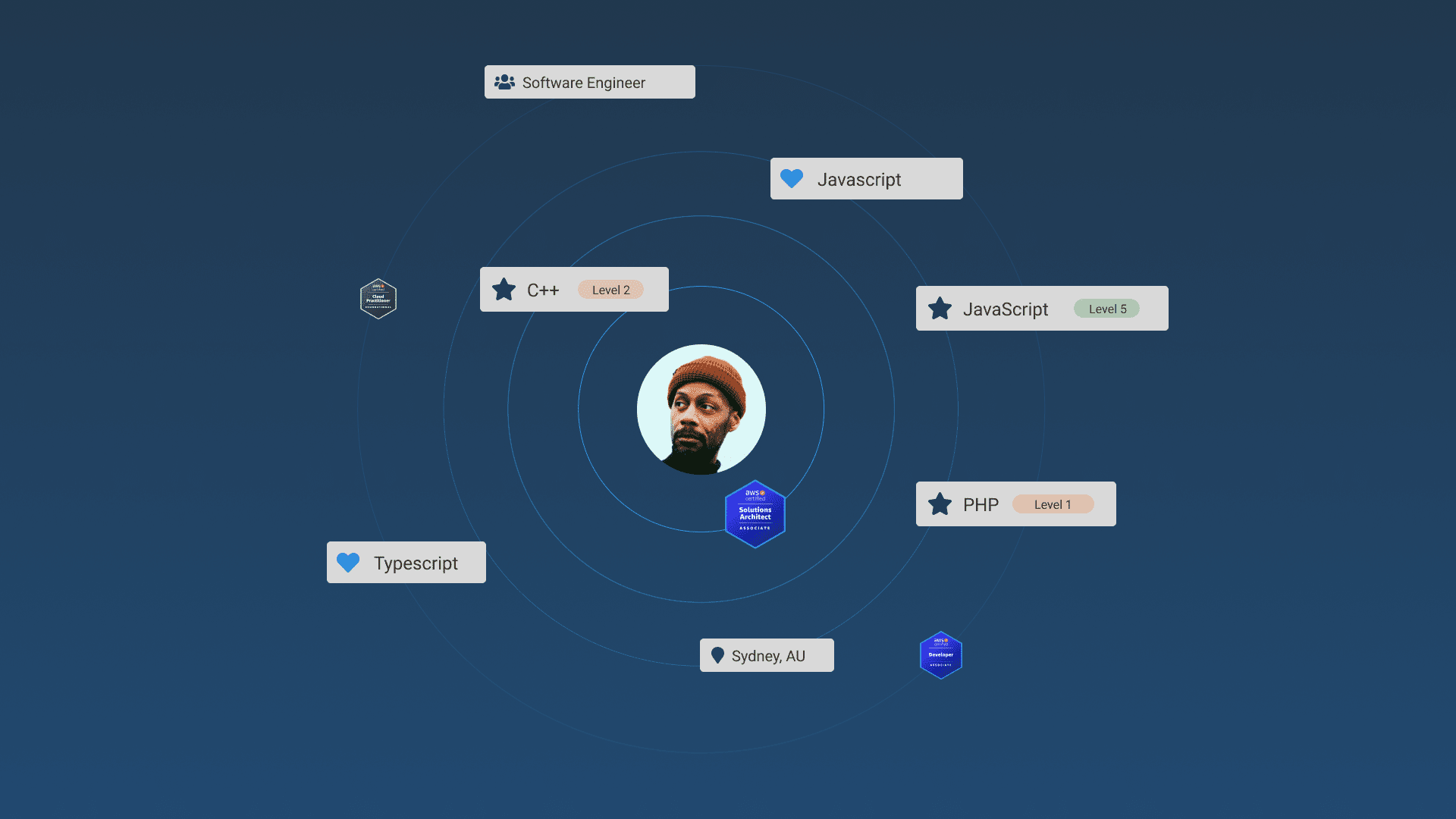Image resolution: width=1456 pixels, height=819 pixels.
Task: Click the people icon beside Software Engineer
Action: tap(504, 82)
